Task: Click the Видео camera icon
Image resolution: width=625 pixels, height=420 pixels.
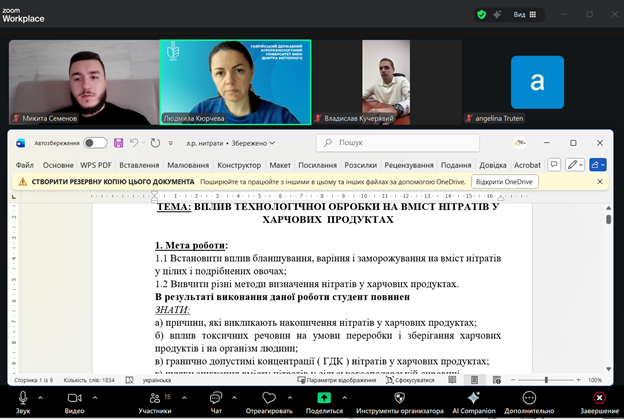Action: (x=74, y=398)
